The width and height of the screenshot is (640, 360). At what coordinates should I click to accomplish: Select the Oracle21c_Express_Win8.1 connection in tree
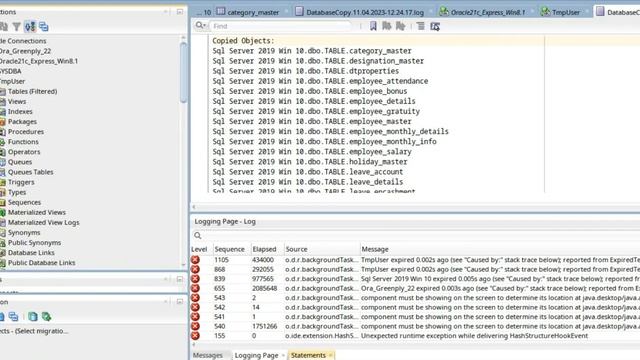click(x=39, y=61)
